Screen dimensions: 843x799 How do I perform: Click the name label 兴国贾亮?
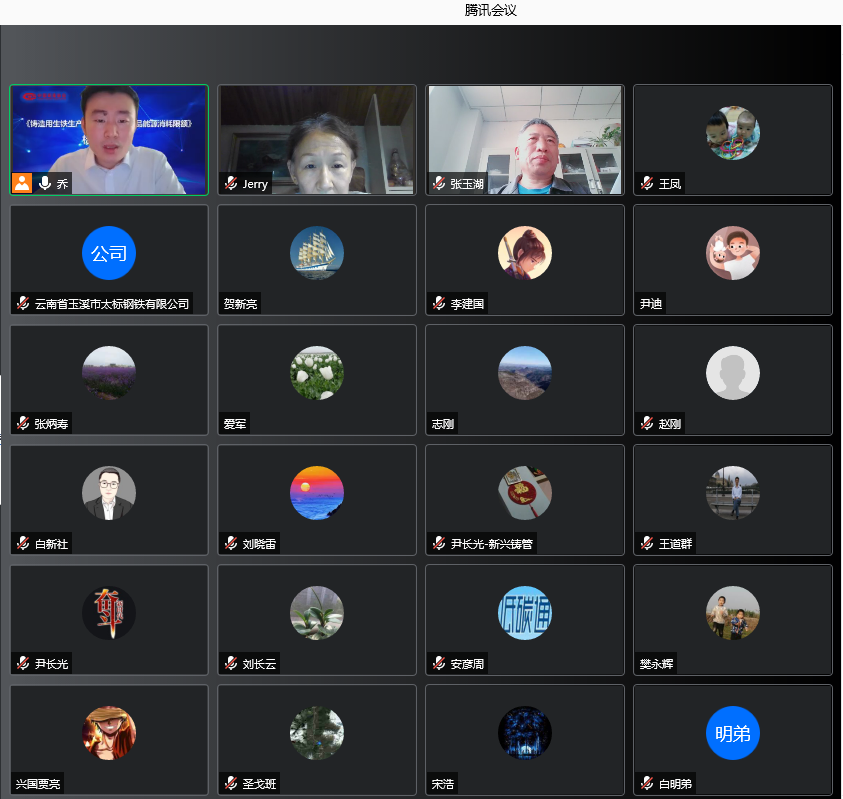(x=38, y=784)
